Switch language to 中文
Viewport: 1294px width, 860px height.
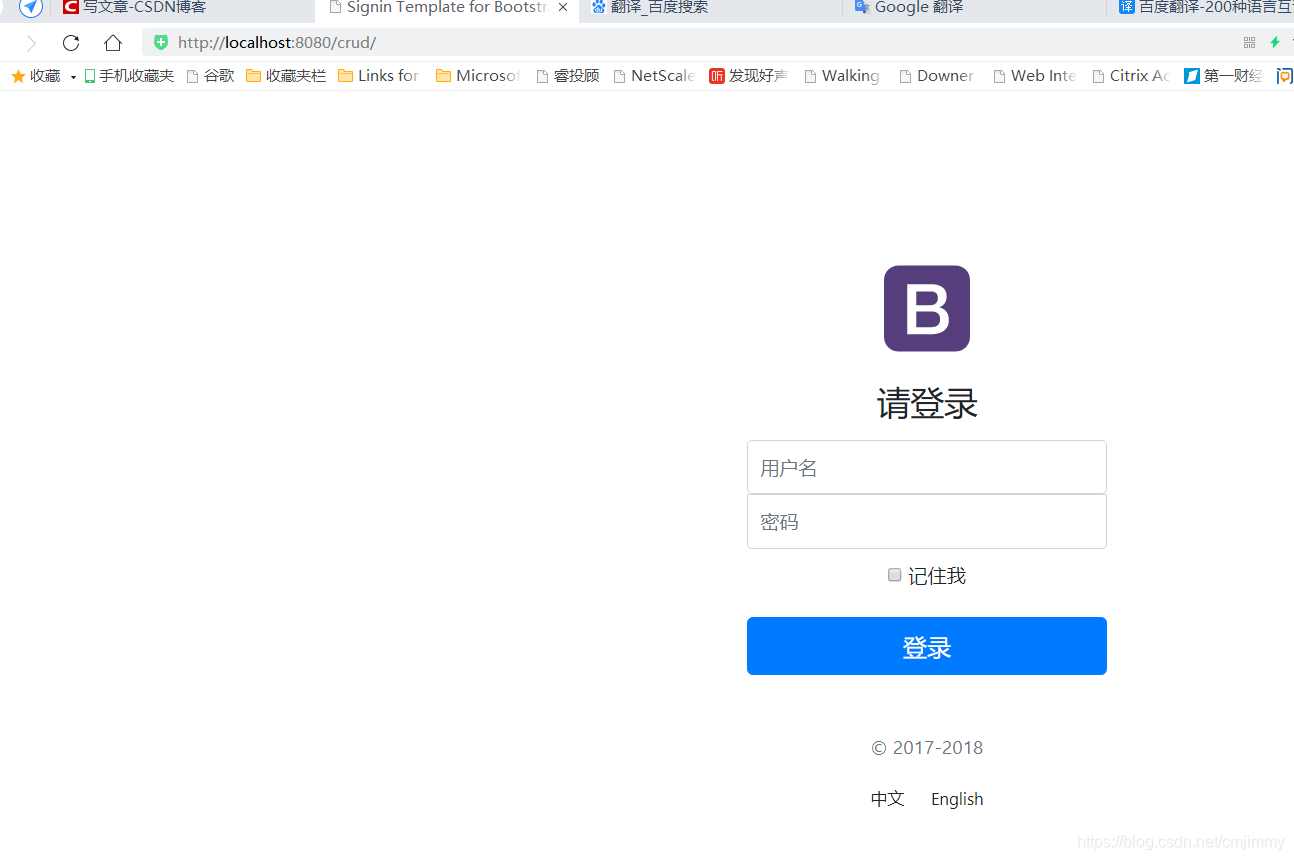888,799
